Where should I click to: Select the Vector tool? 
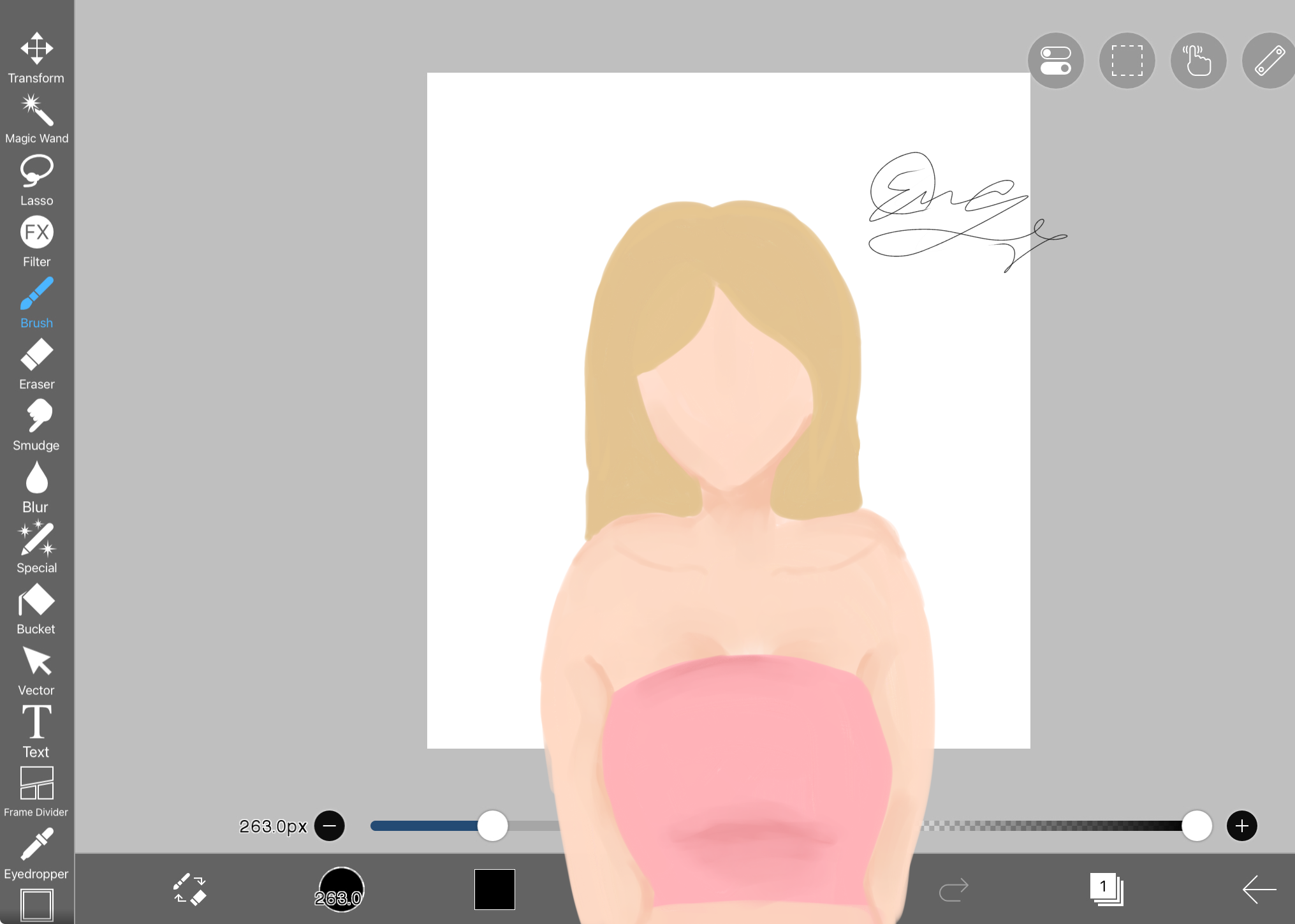pyautogui.click(x=36, y=671)
